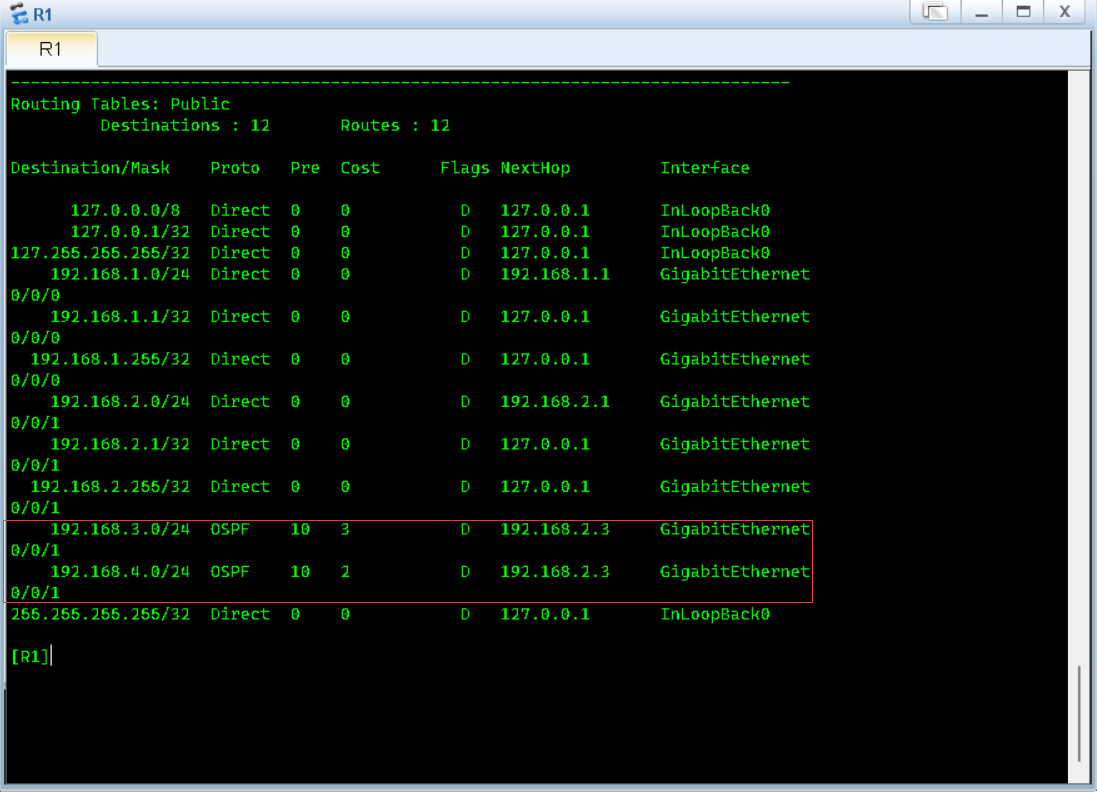The width and height of the screenshot is (1097, 792).
Task: Click the 192.168.3.0/24 OSPF destination
Action: (120, 529)
